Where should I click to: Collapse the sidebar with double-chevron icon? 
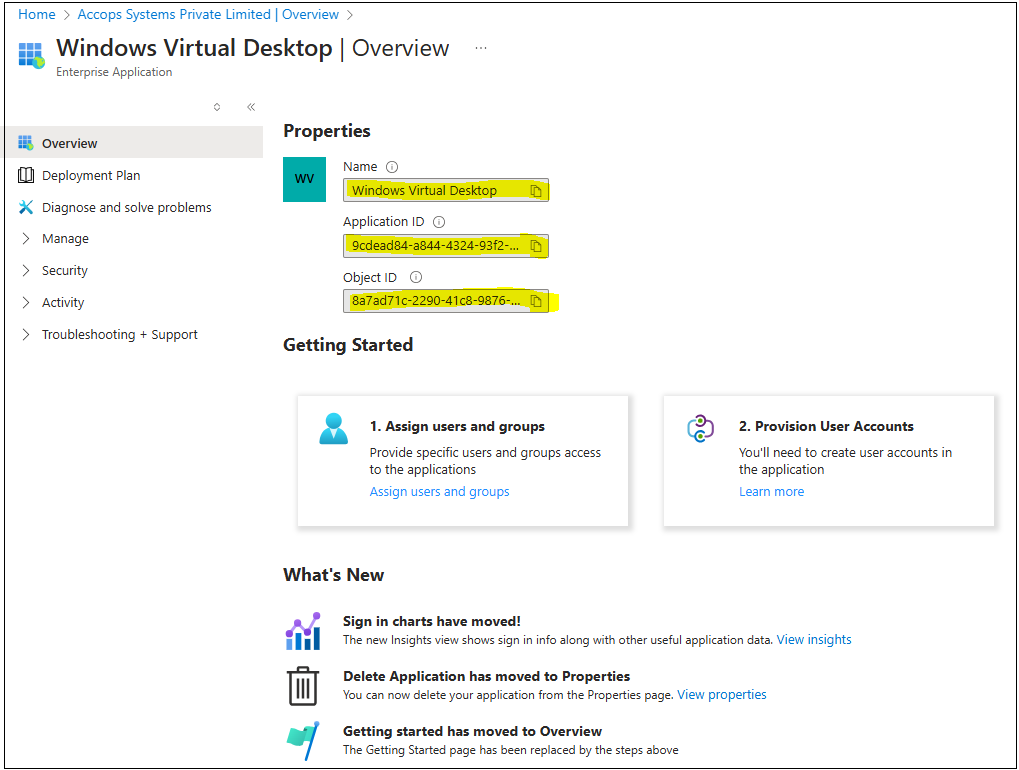(250, 107)
